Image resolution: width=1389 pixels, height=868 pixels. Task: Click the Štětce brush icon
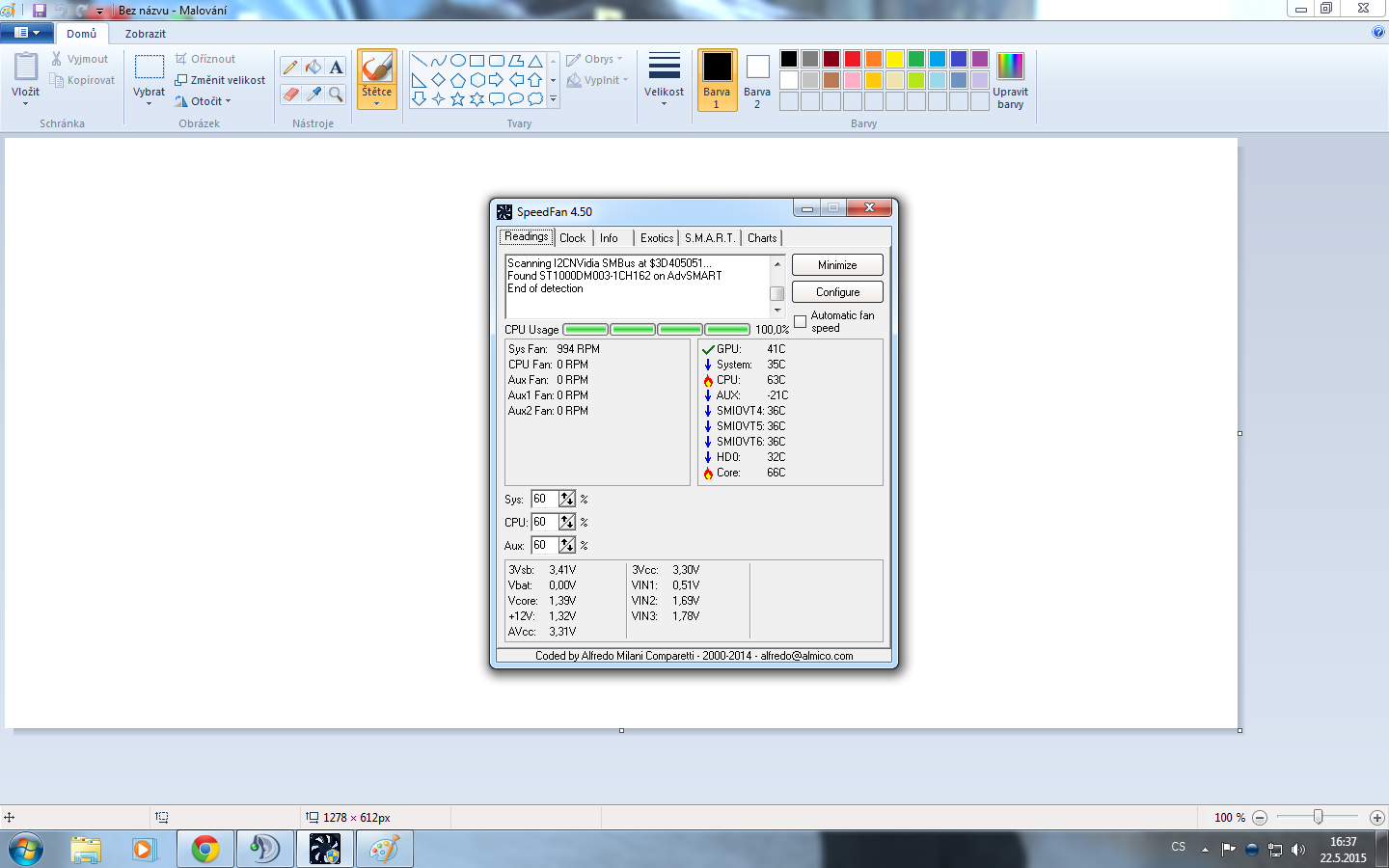(x=377, y=68)
